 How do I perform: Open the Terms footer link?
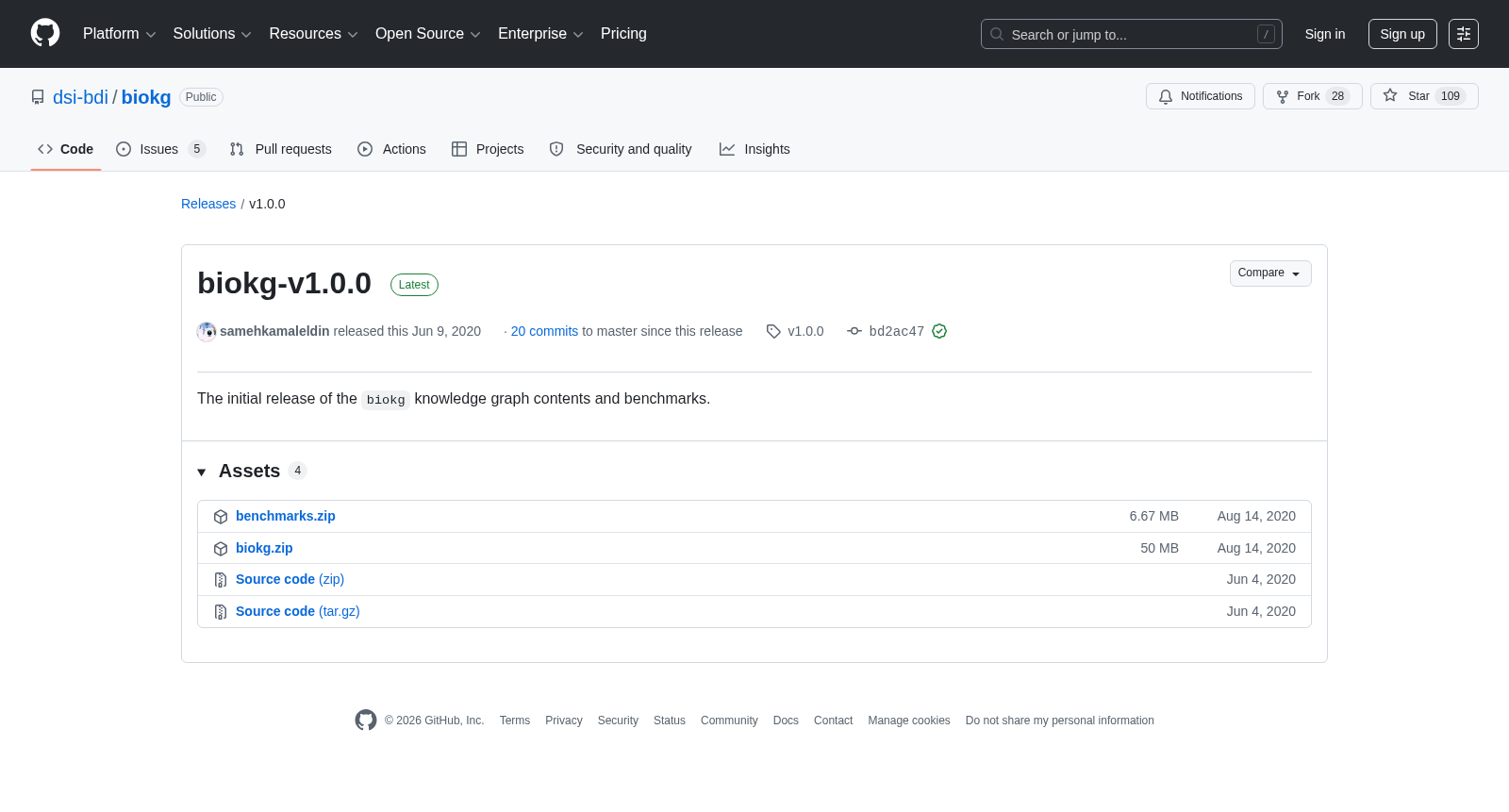coord(515,721)
